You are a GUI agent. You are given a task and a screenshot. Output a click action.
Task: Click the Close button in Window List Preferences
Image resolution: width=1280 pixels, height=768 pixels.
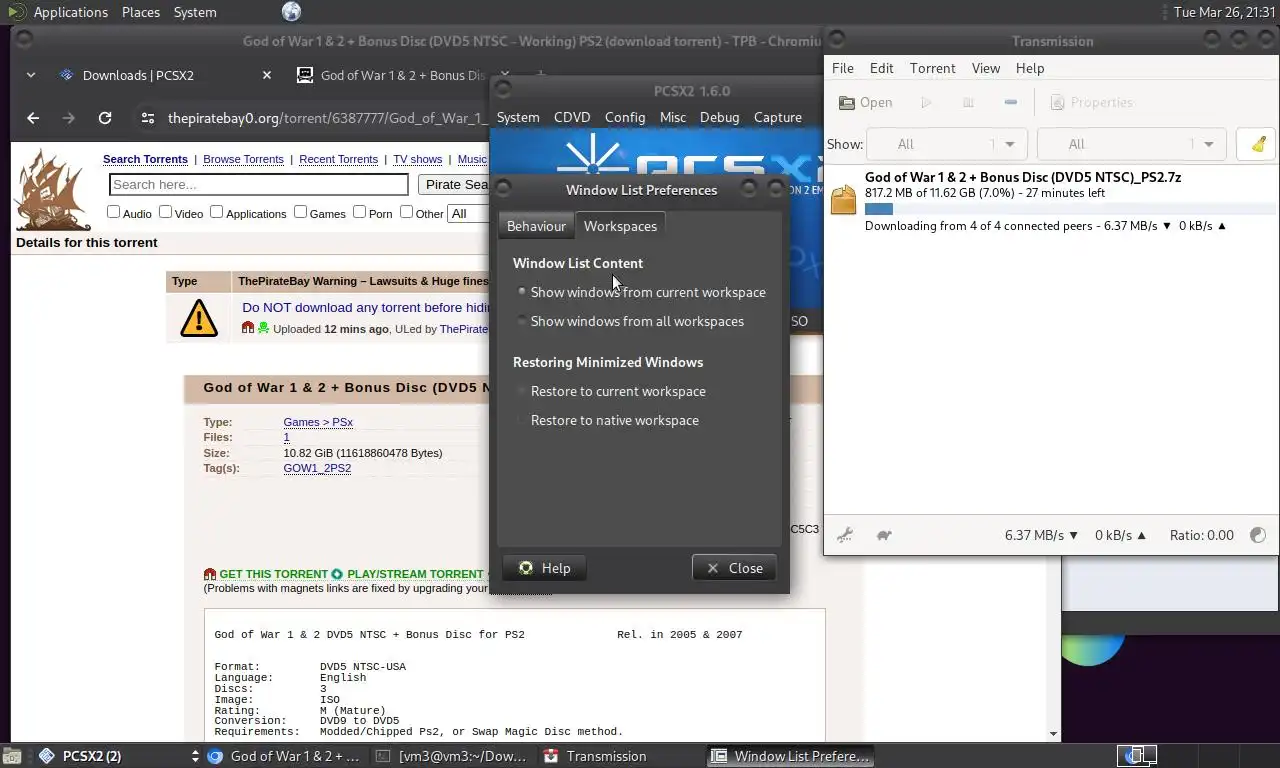(x=734, y=568)
